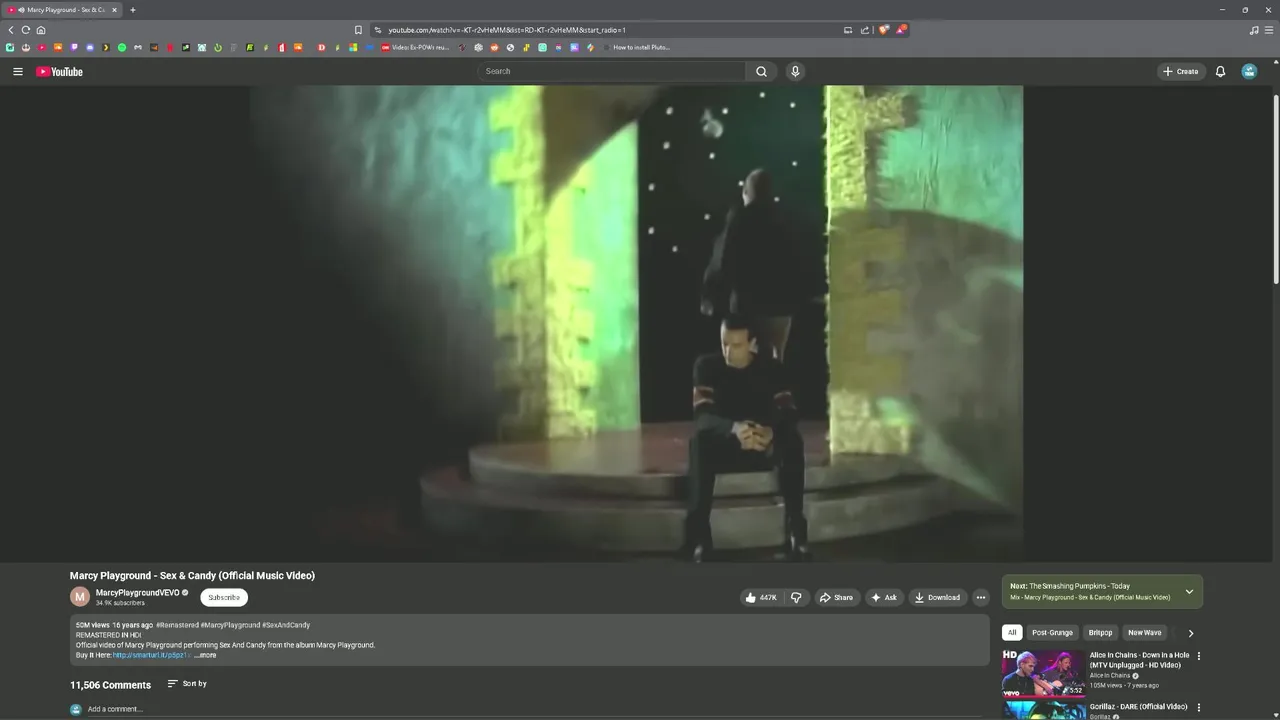This screenshot has height=720, width=1280.
Task: Start voice search with the microphone icon
Action: (x=795, y=71)
